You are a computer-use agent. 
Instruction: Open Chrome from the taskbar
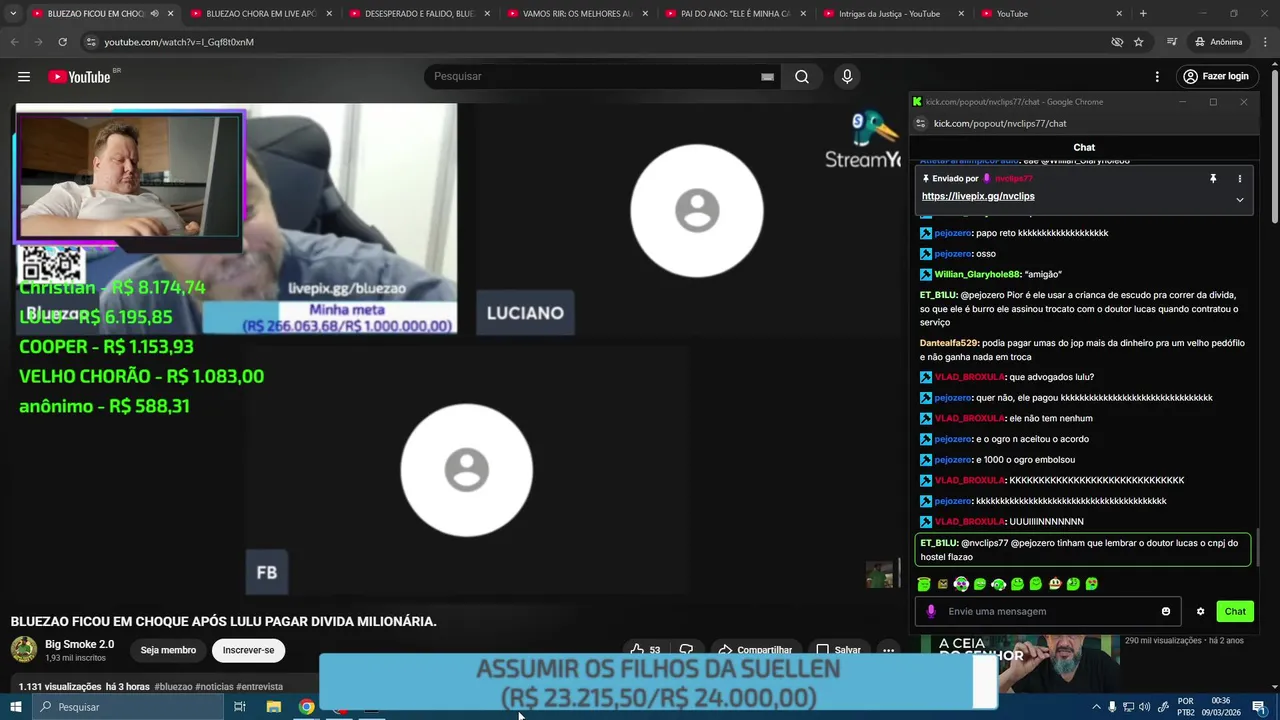pos(307,707)
